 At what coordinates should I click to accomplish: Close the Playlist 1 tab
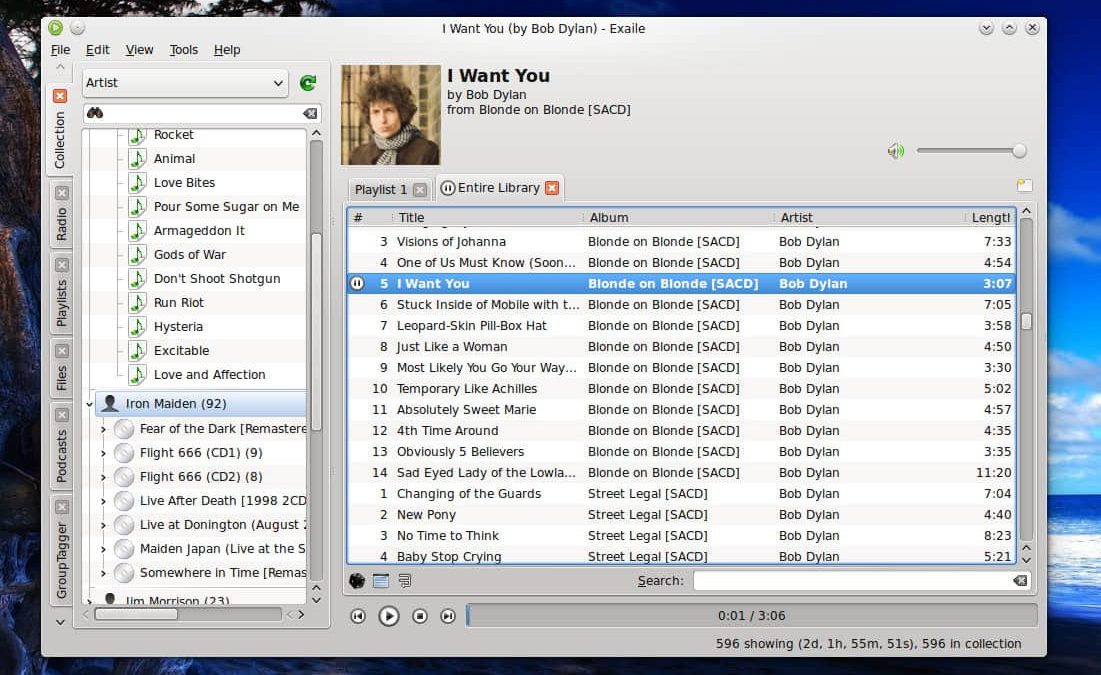[x=420, y=190]
